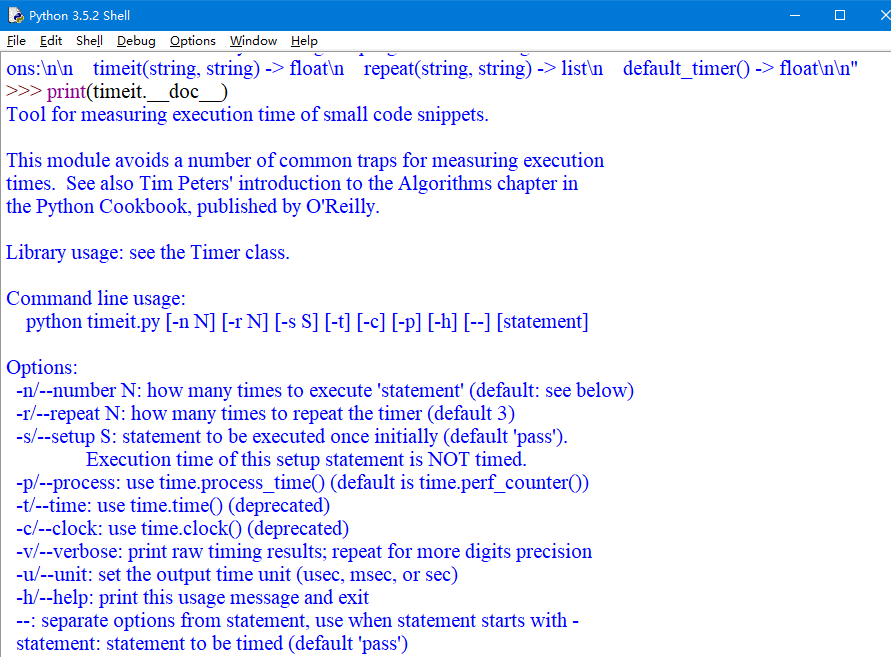Open the Window menu
The image size is (891, 657).
tap(253, 41)
